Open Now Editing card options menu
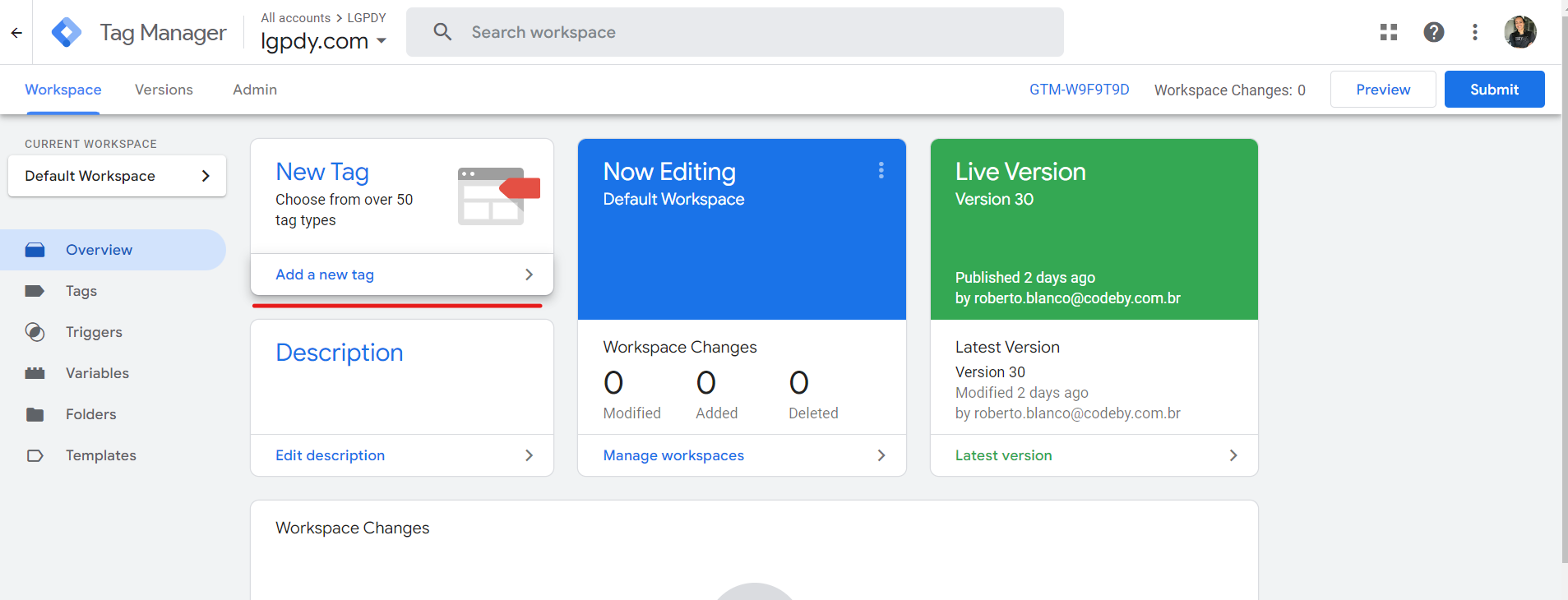1568x600 pixels. coord(881,170)
